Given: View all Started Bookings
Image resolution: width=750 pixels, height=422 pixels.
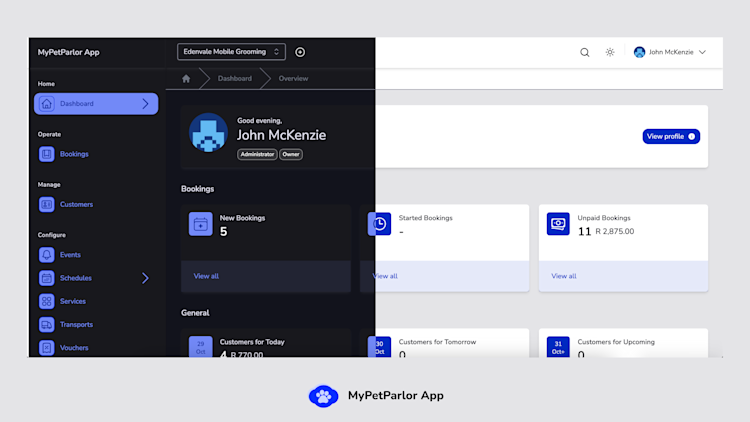Looking at the screenshot, I should click(385, 276).
